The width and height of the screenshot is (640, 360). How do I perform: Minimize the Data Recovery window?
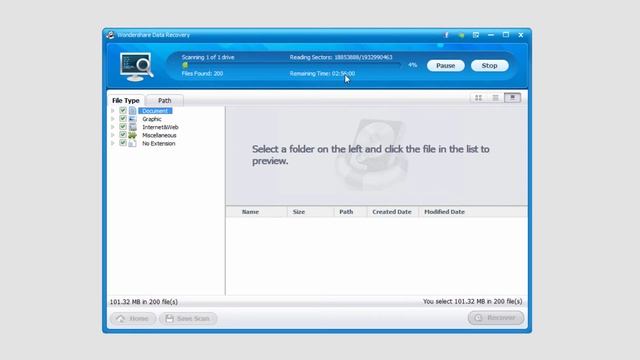pyautogui.click(x=491, y=35)
